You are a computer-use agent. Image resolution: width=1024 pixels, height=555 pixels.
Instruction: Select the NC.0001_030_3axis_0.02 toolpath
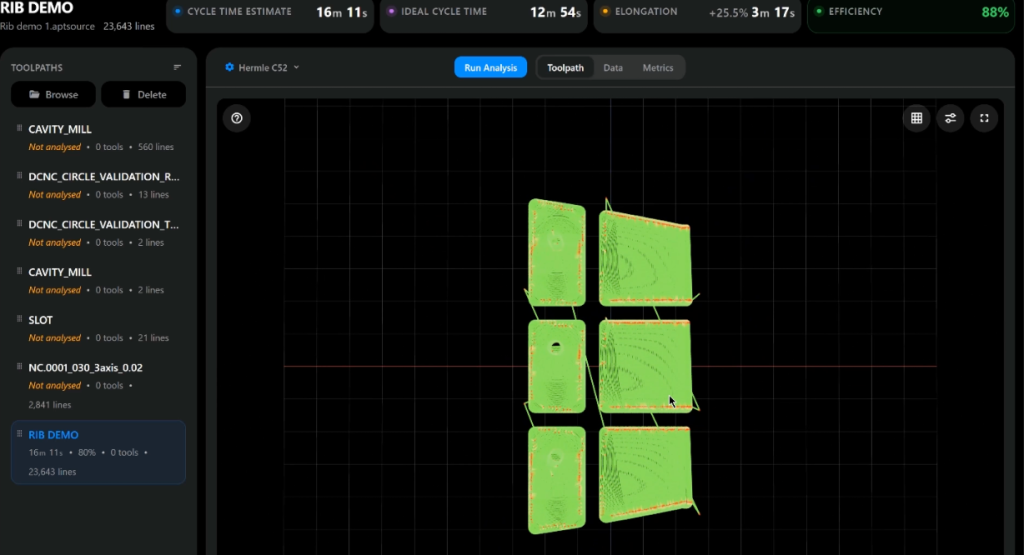98,386
